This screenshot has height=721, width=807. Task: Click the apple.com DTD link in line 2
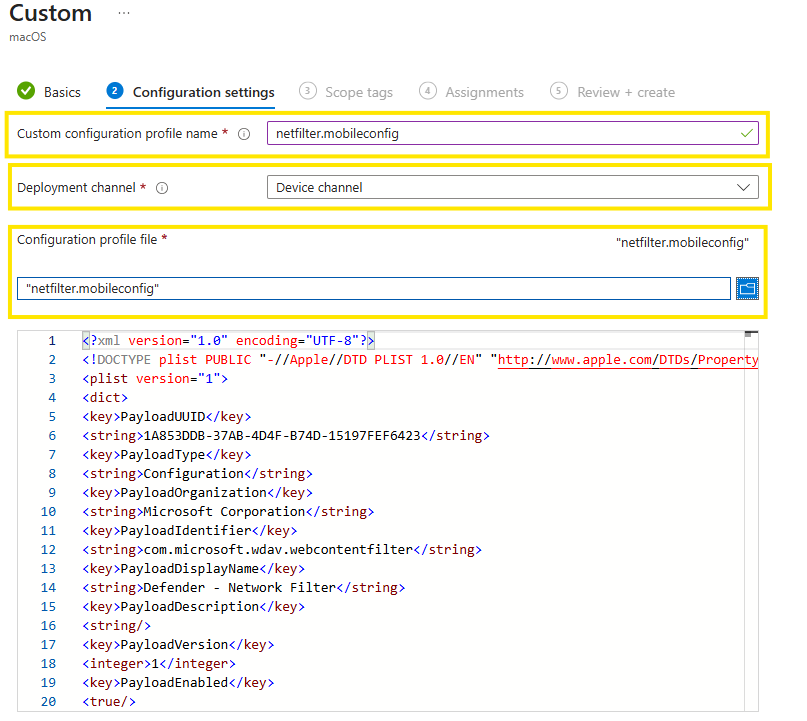pyautogui.click(x=627, y=360)
